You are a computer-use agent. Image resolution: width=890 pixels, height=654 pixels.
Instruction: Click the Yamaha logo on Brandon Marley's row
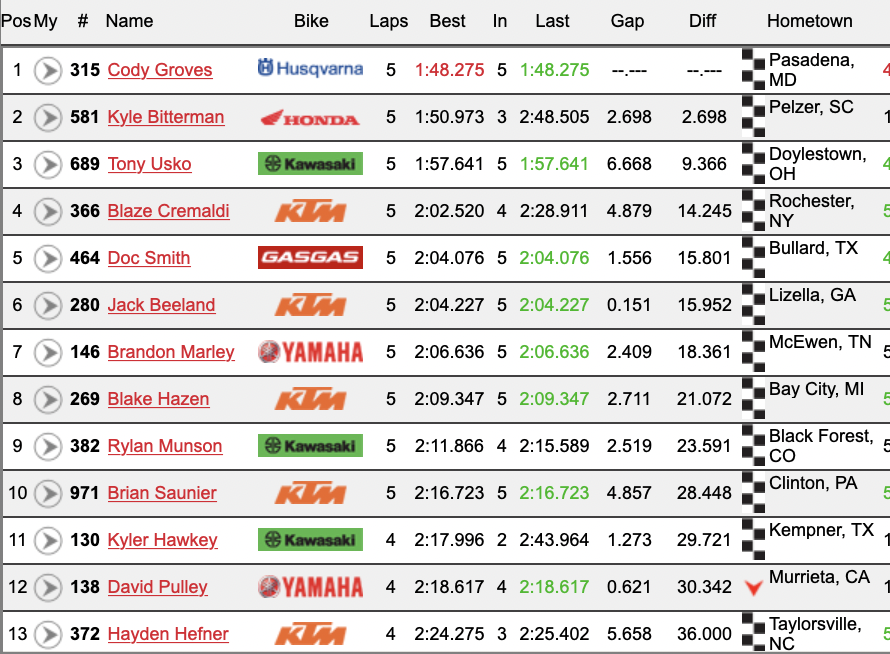coord(311,352)
